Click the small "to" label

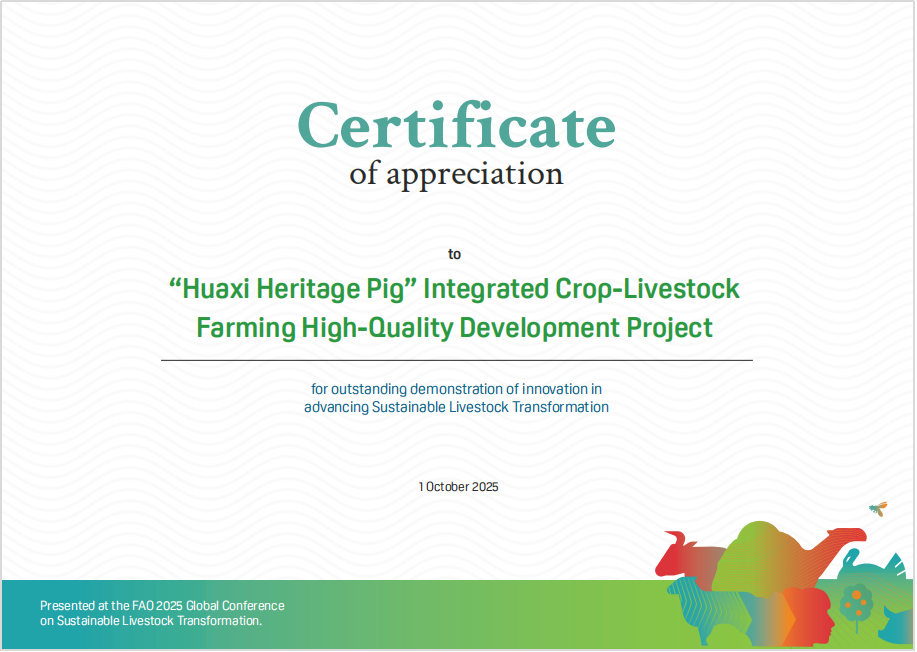pos(455,254)
